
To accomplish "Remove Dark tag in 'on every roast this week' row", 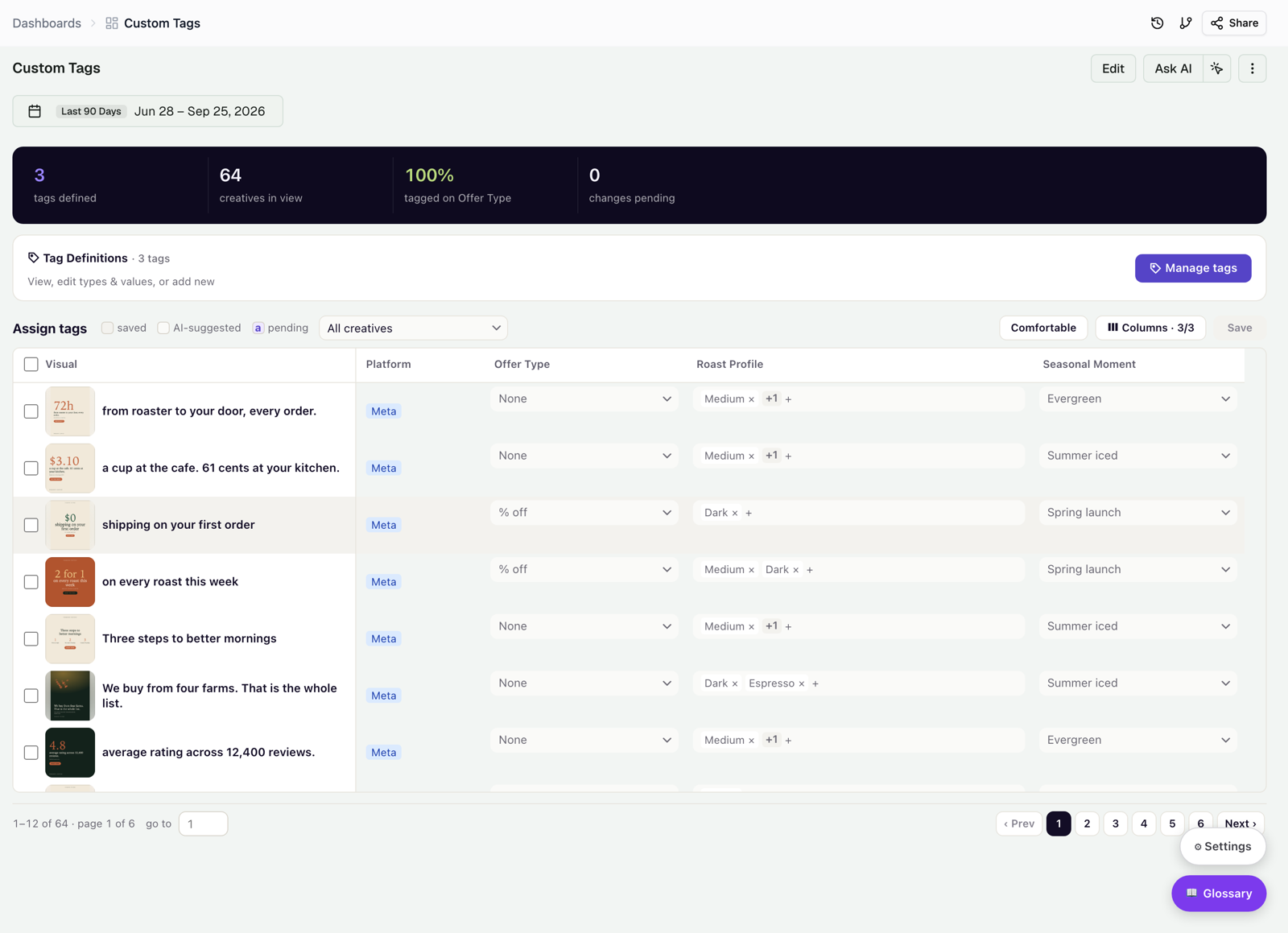I will click(x=796, y=570).
